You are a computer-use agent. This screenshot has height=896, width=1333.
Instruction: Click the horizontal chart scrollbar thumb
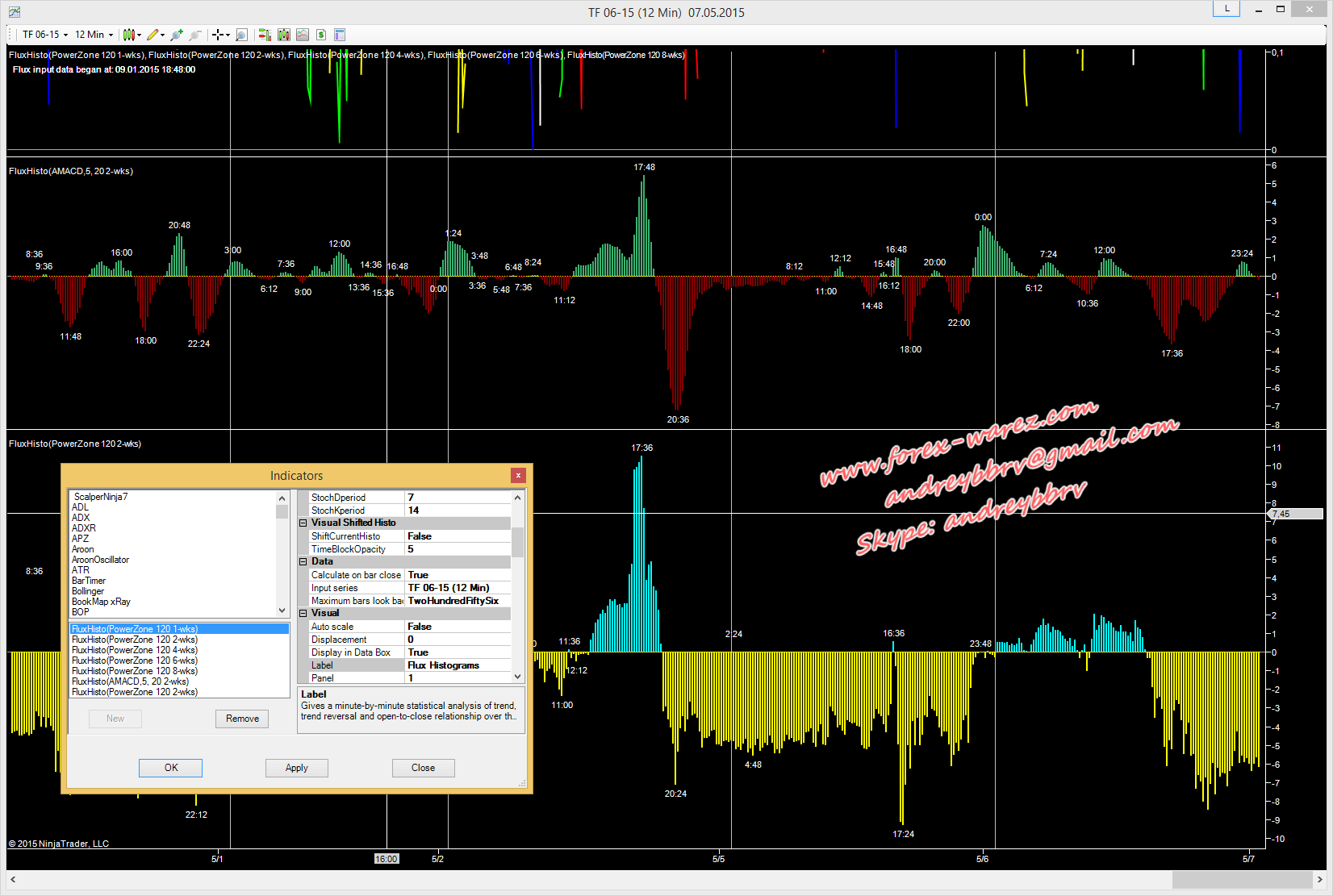[x=1242, y=879]
